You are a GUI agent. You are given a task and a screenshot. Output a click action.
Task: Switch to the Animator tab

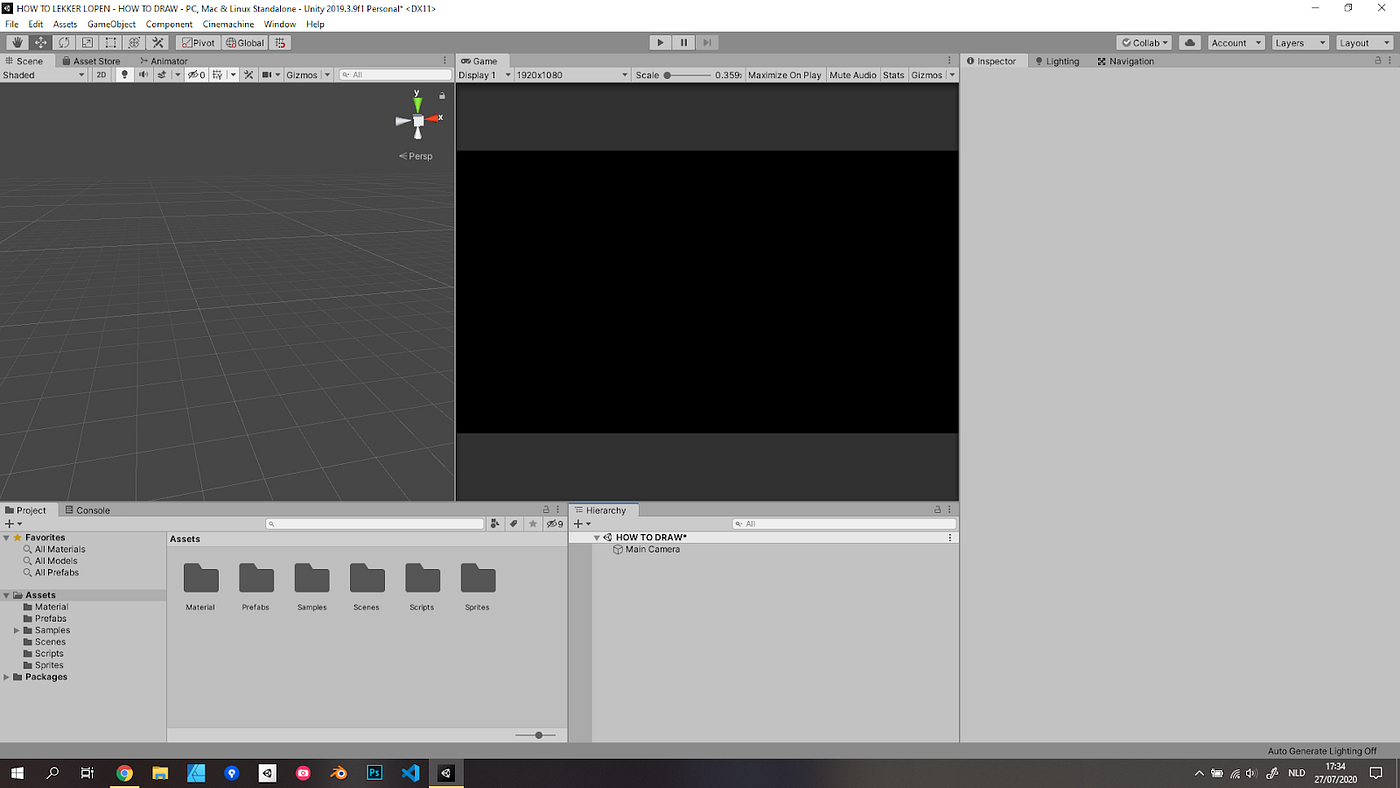(163, 61)
